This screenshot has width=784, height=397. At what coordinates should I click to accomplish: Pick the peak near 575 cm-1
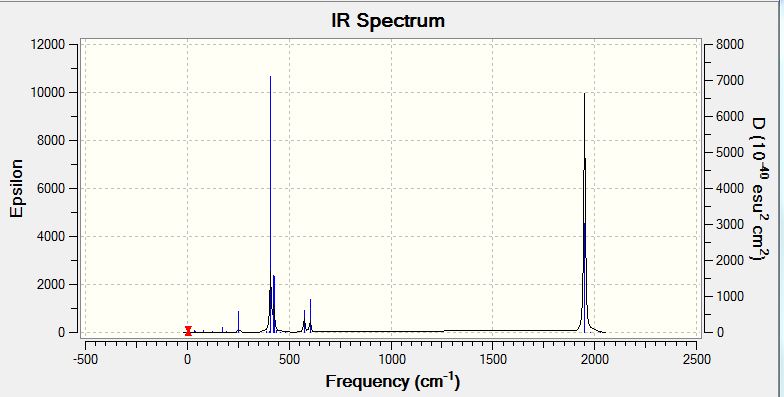(304, 321)
